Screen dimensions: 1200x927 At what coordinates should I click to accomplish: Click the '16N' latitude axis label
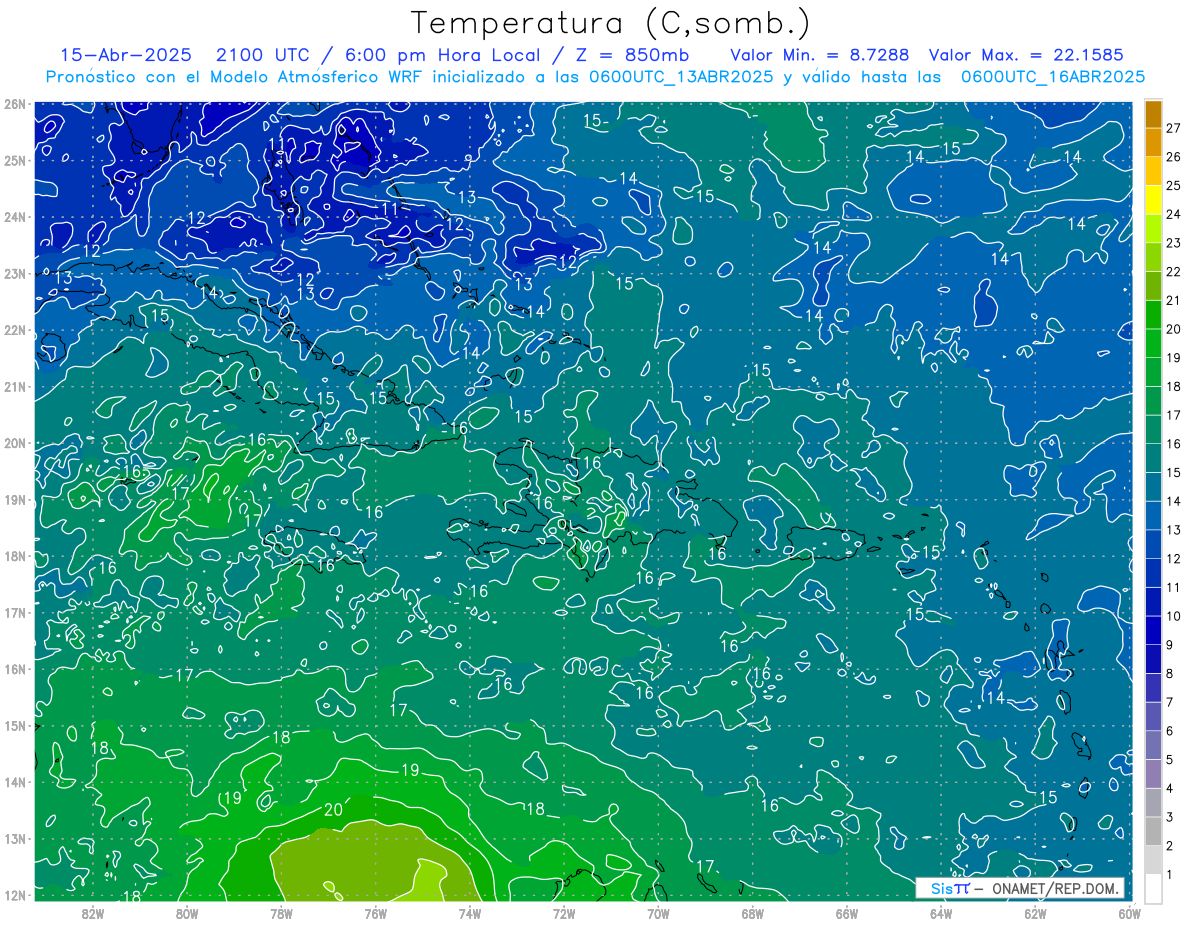click(14, 669)
